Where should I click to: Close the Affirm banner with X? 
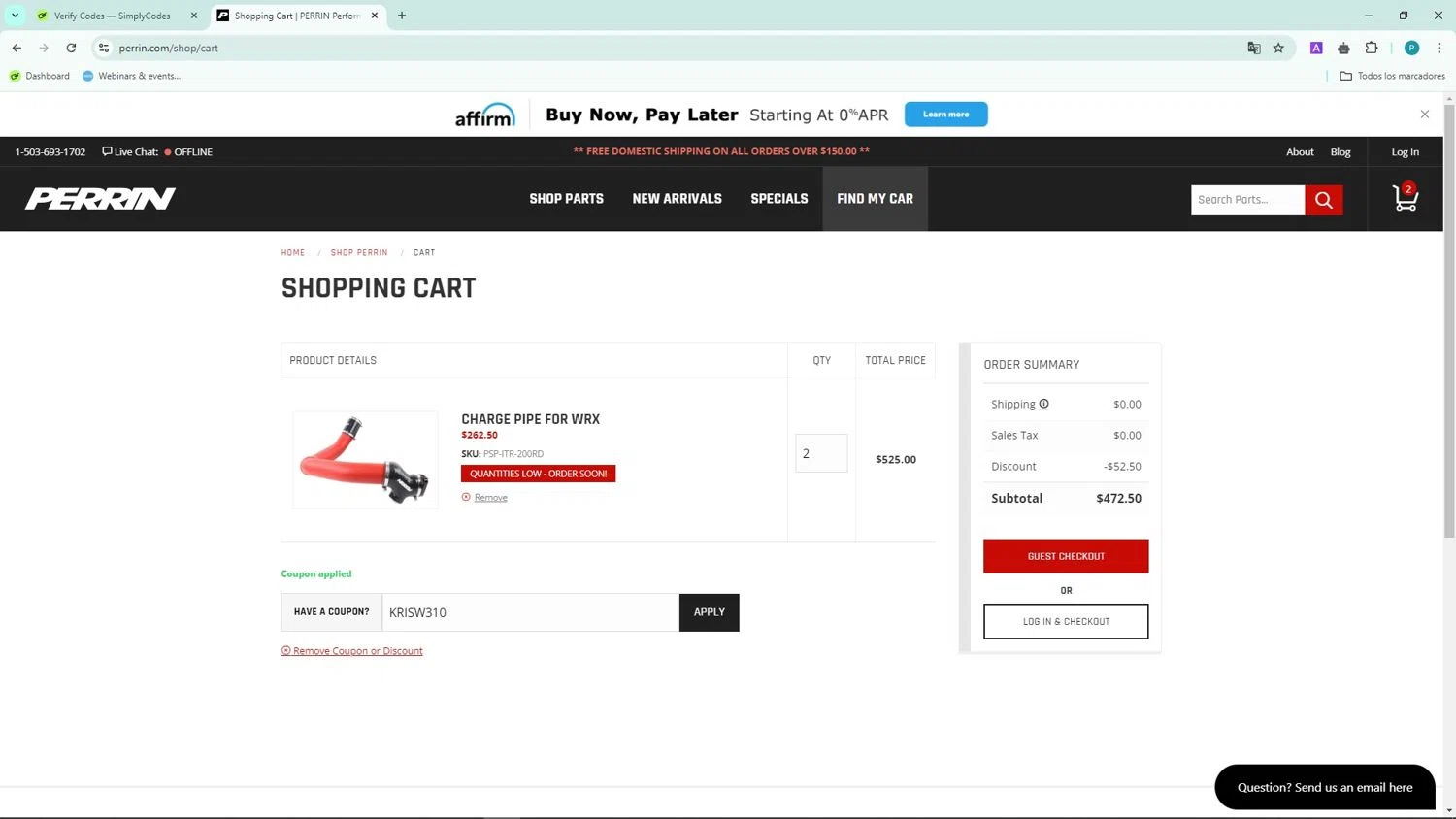tap(1425, 115)
